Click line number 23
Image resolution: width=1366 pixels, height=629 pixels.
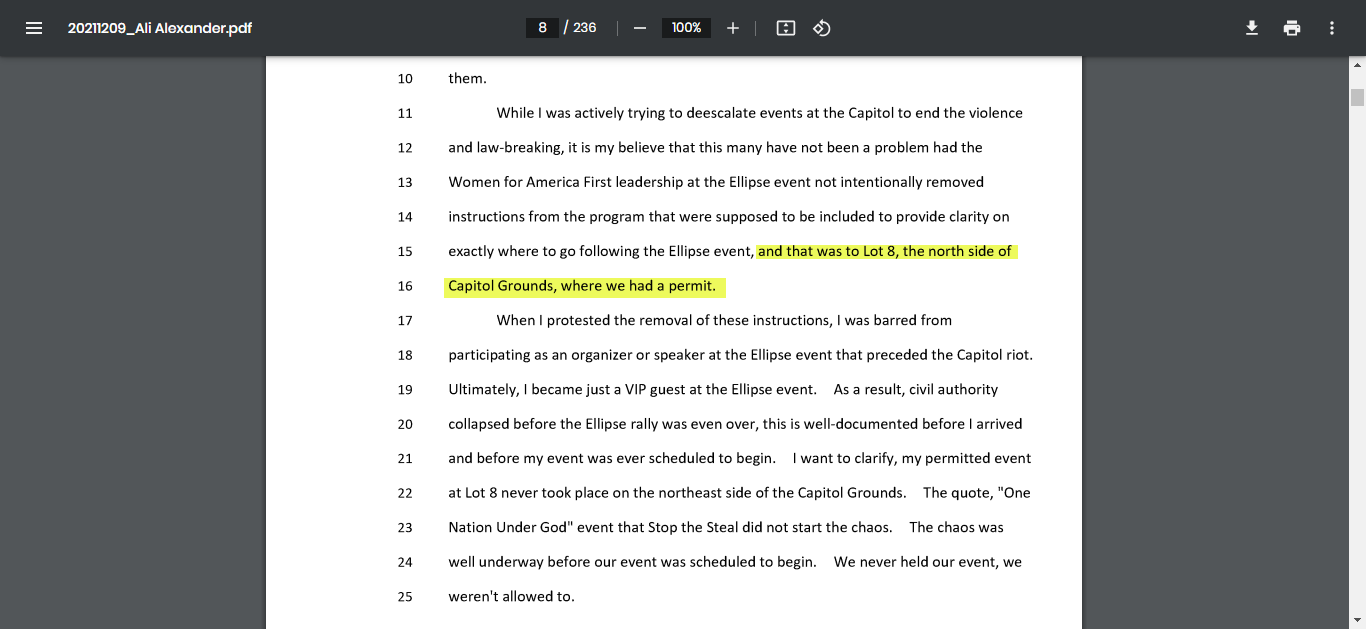coord(405,527)
